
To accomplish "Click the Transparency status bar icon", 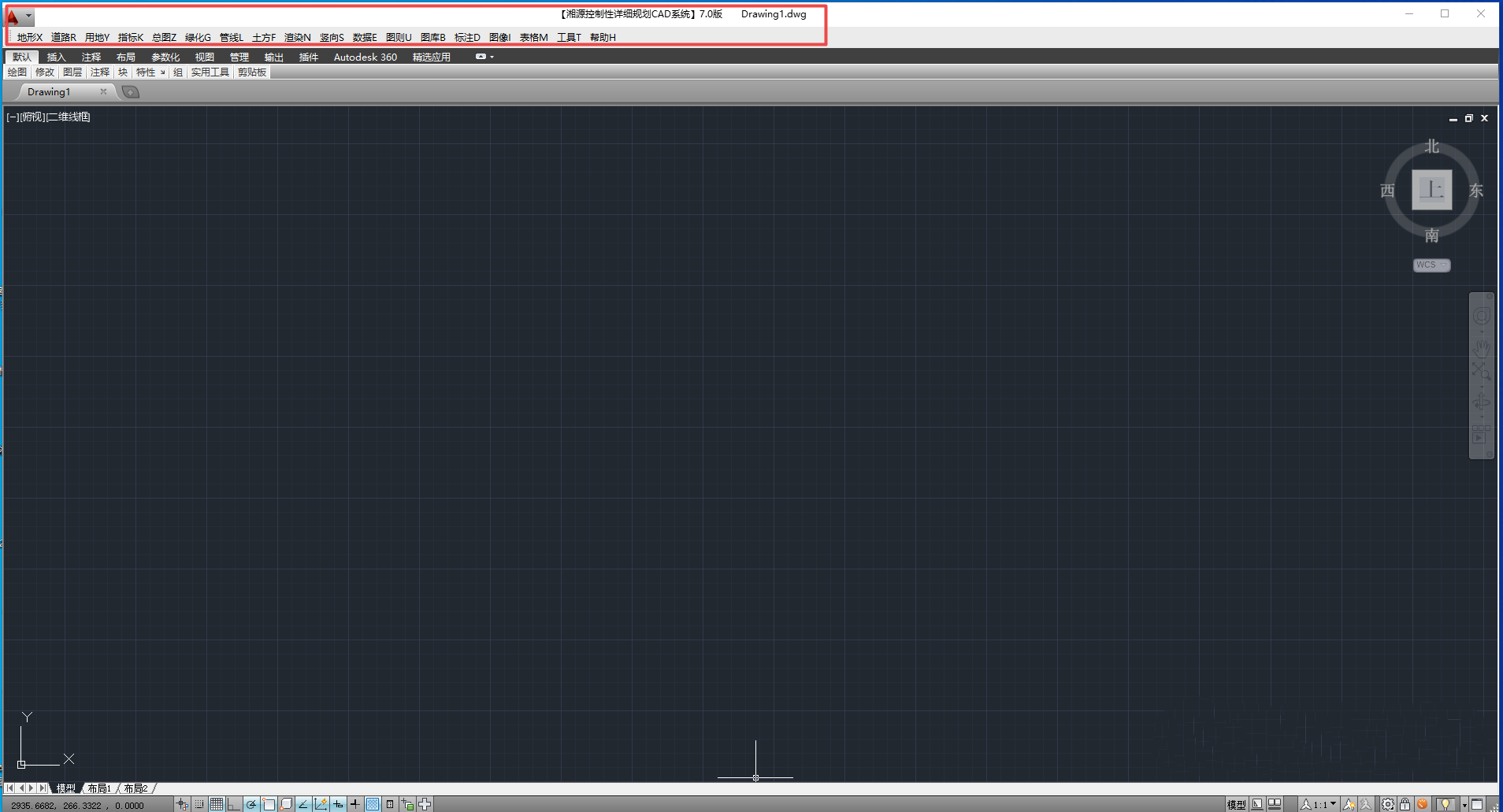I will pyautogui.click(x=373, y=804).
